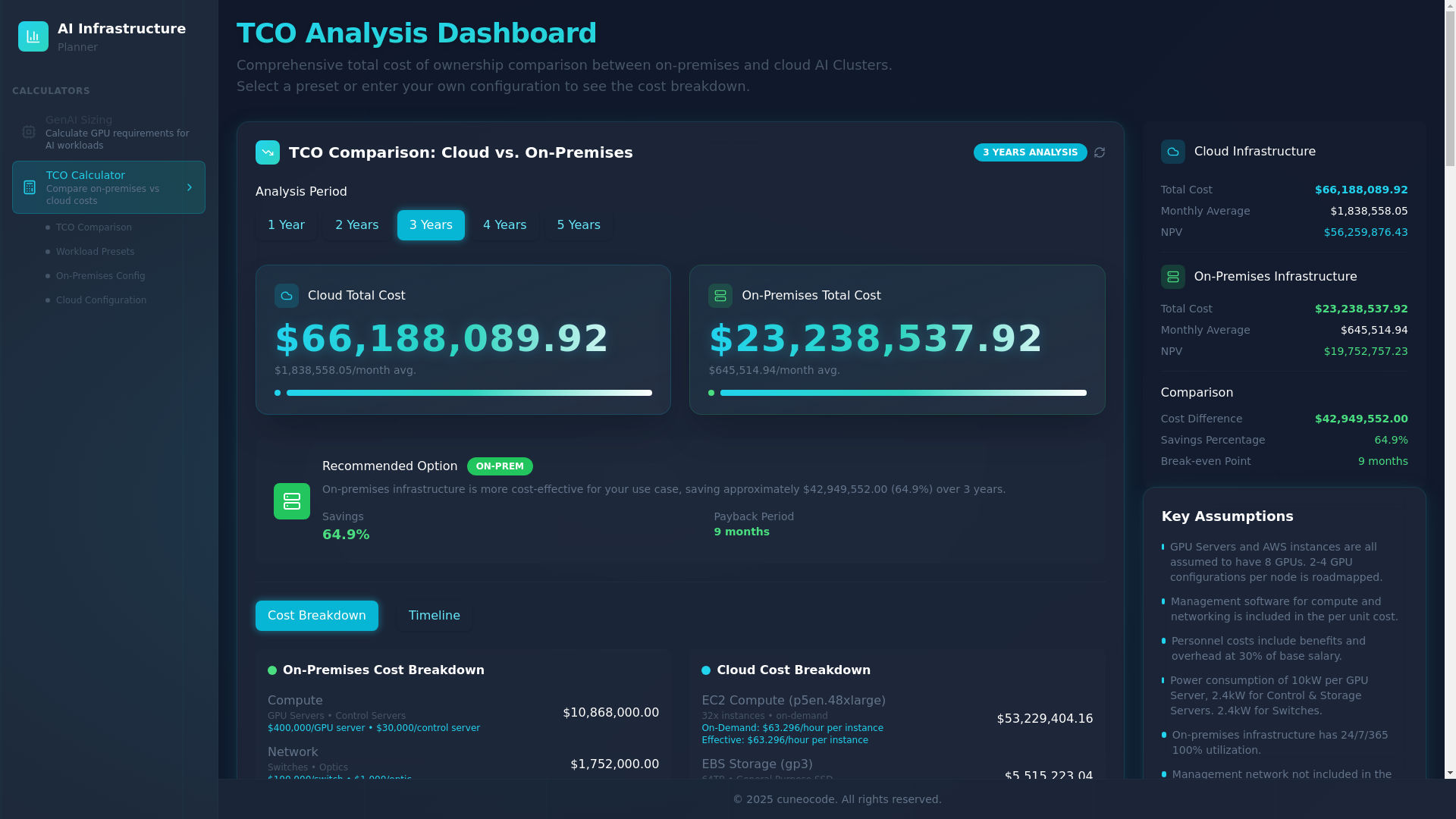
Task: Click the GenAI Sizing chip icon
Action: [x=29, y=132]
